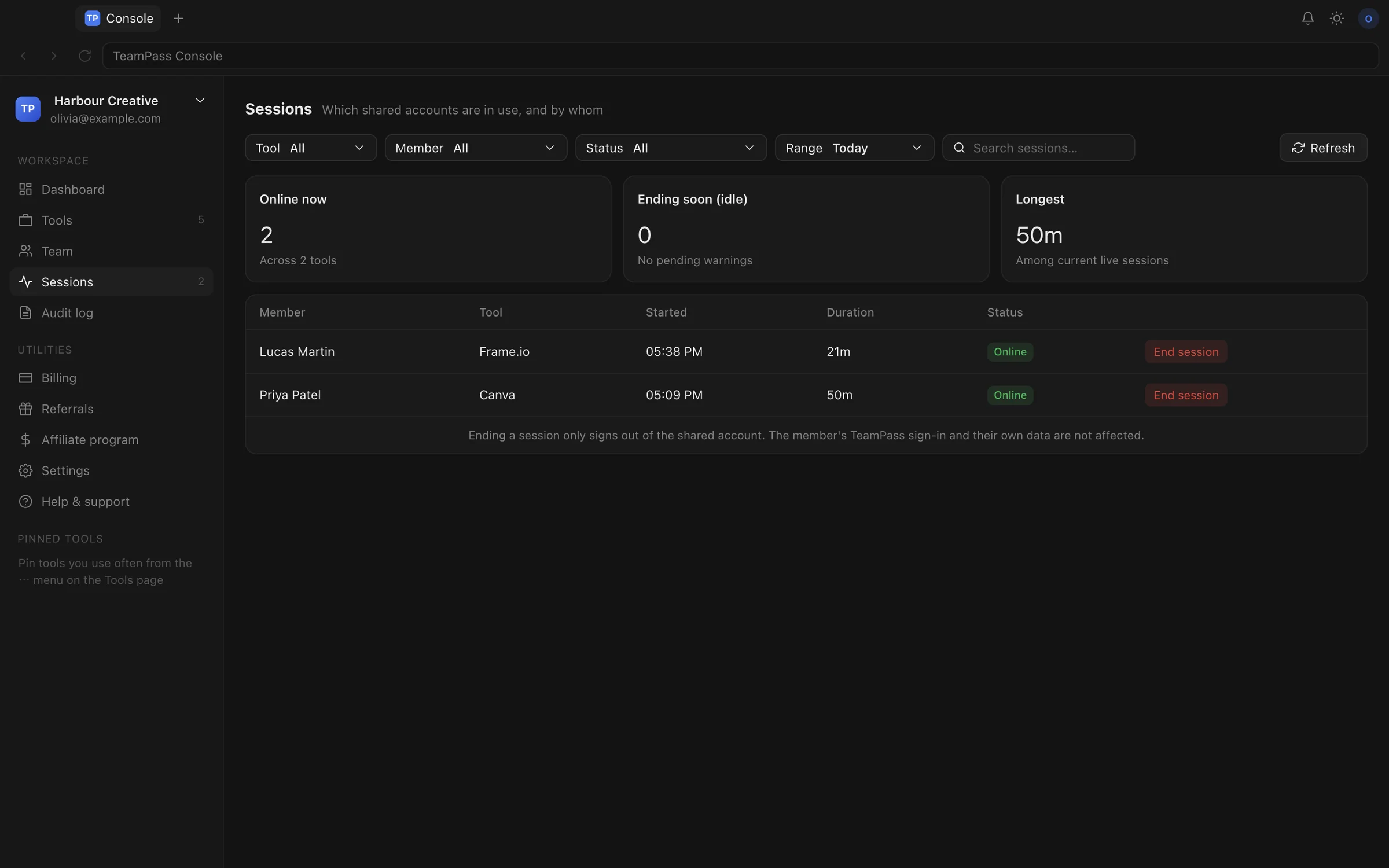1389x868 pixels.
Task: Click 05:09 PM start time
Action: click(x=674, y=395)
